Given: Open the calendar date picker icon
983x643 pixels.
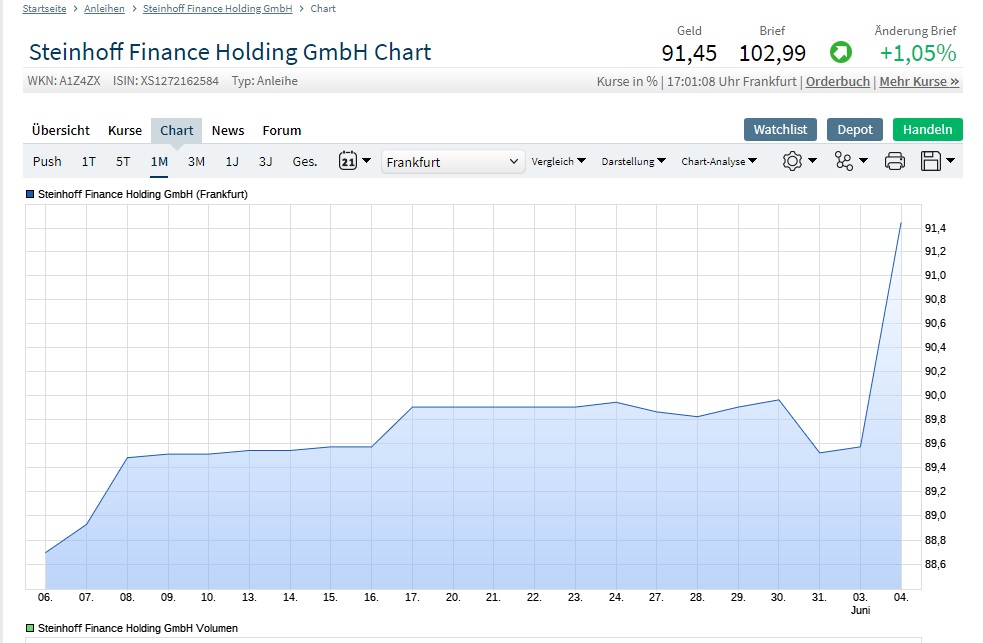Looking at the screenshot, I should pyautogui.click(x=348, y=161).
